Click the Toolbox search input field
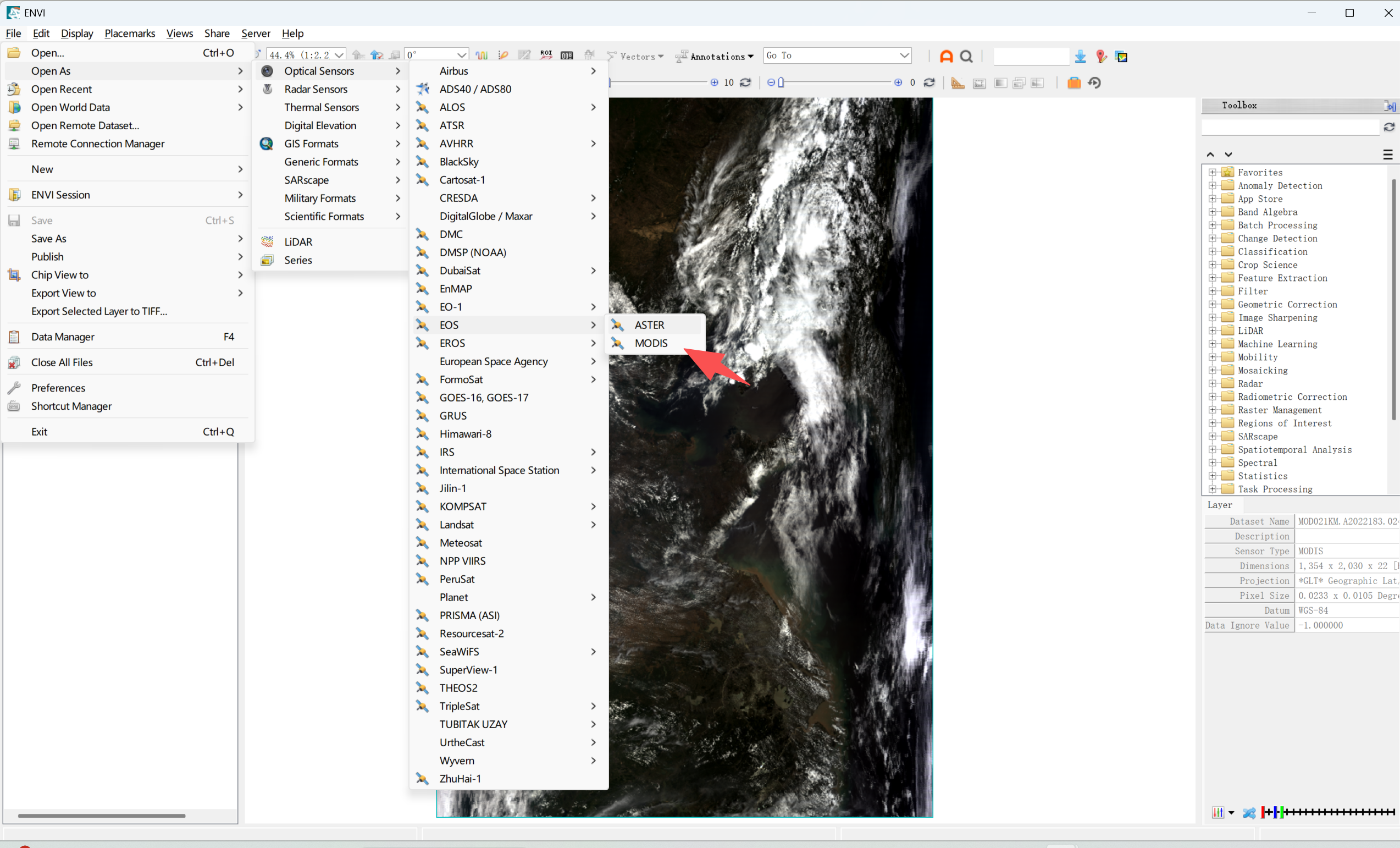 1290,126
